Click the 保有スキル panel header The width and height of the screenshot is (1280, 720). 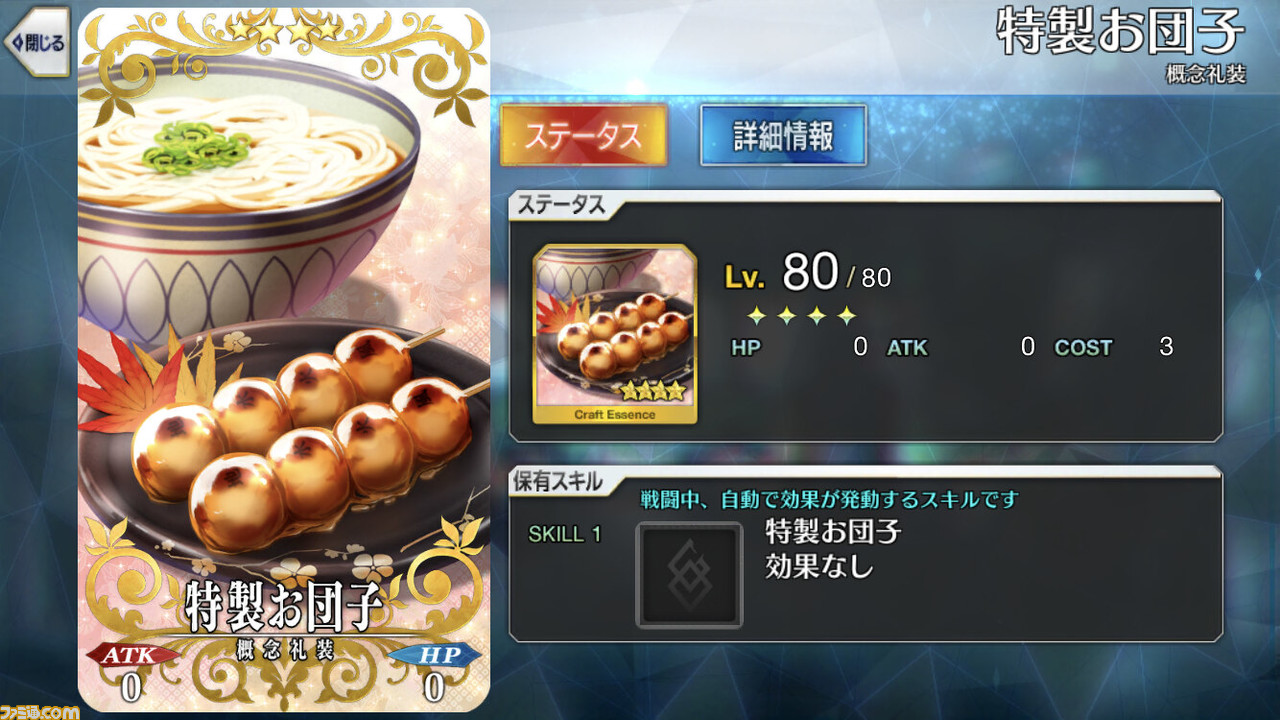click(559, 481)
